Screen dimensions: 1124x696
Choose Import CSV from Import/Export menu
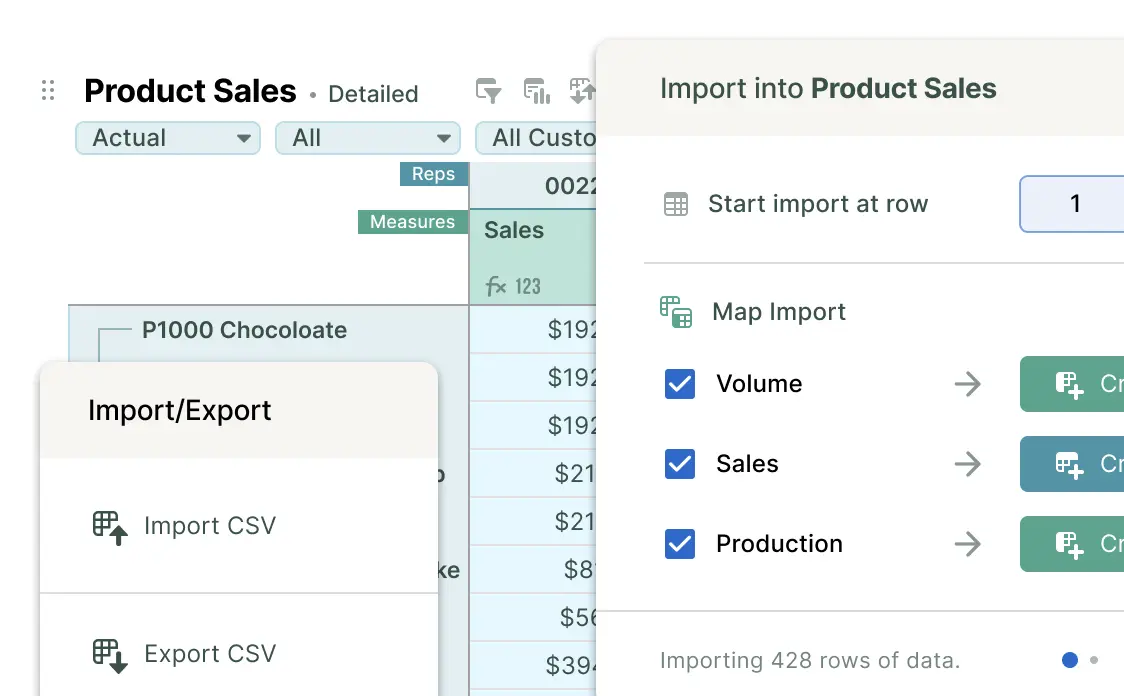tap(239, 526)
